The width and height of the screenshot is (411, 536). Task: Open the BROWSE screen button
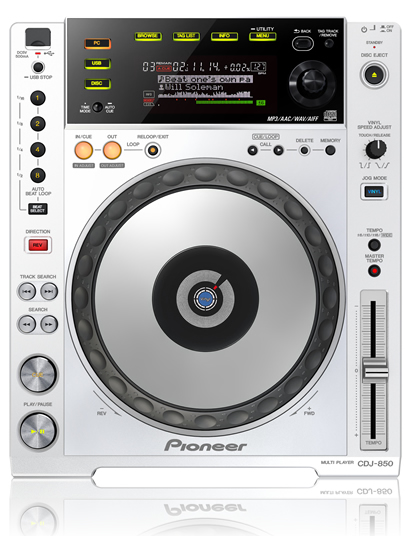click(148, 36)
